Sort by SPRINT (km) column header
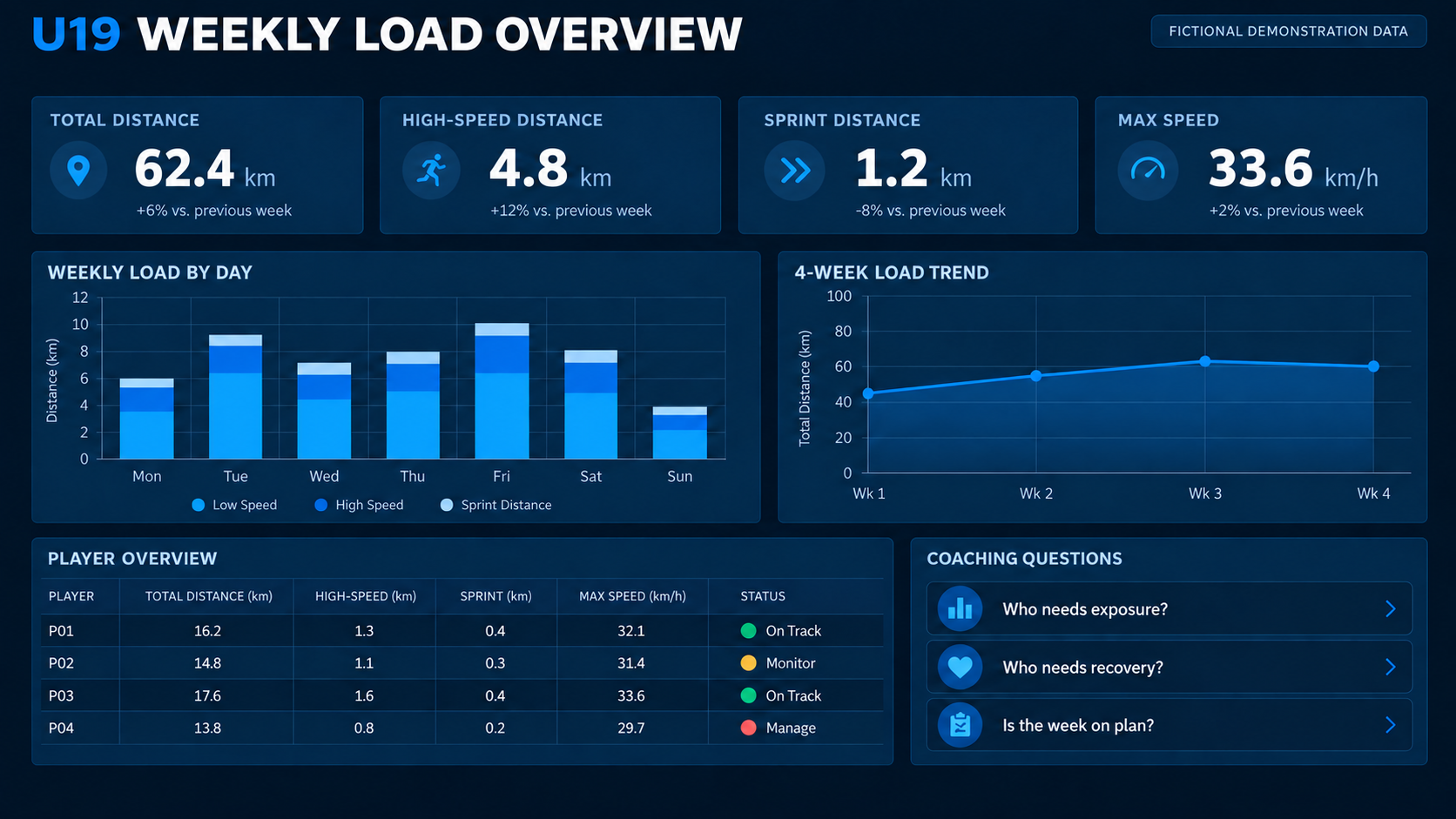The height and width of the screenshot is (819, 1456). [x=495, y=596]
